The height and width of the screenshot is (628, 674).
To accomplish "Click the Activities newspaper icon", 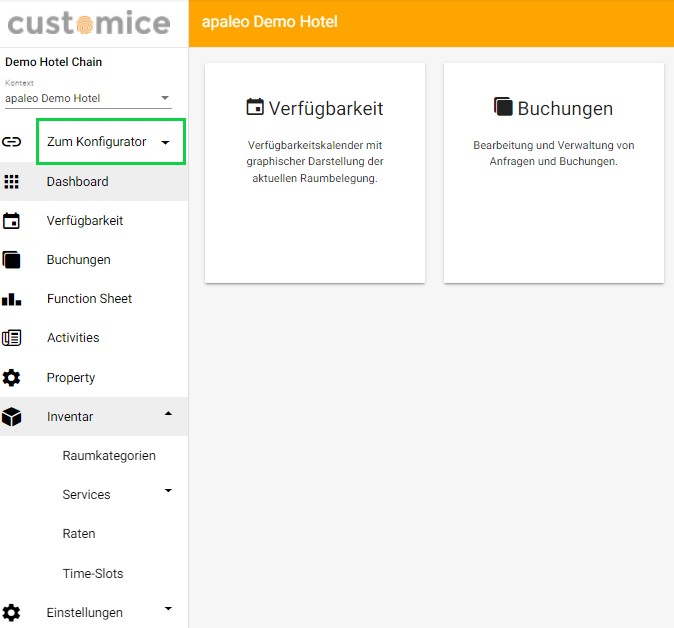I will coord(12,338).
